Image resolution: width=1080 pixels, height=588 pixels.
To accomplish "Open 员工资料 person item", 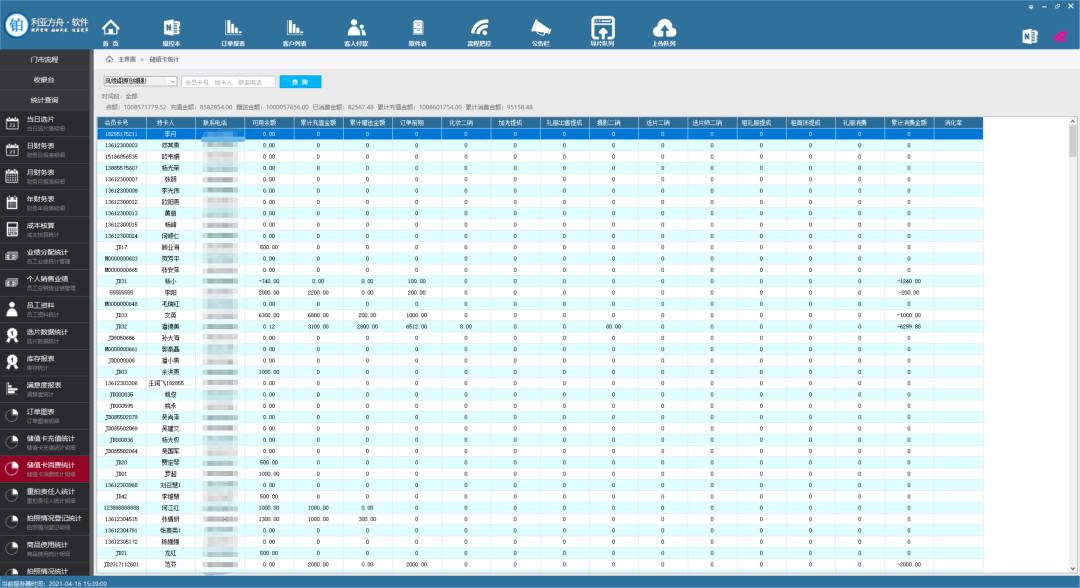I will pos(45,309).
